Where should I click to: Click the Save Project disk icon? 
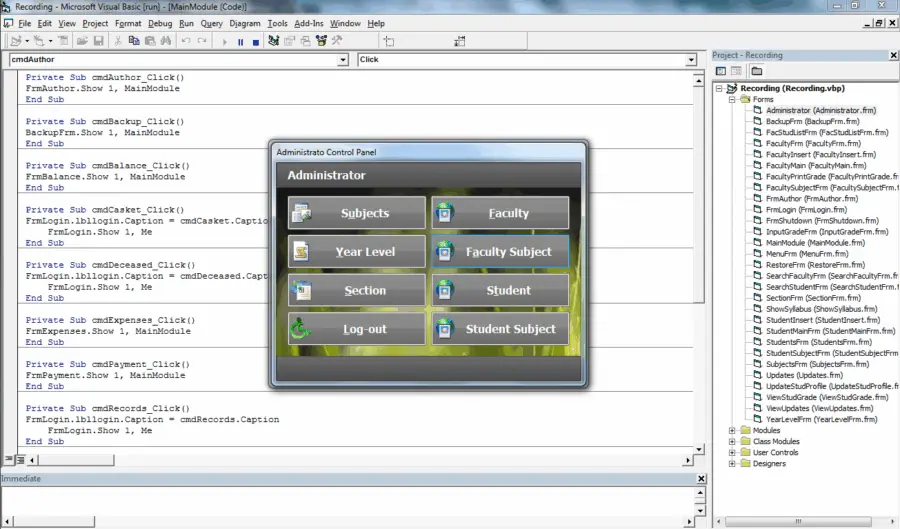pos(99,41)
